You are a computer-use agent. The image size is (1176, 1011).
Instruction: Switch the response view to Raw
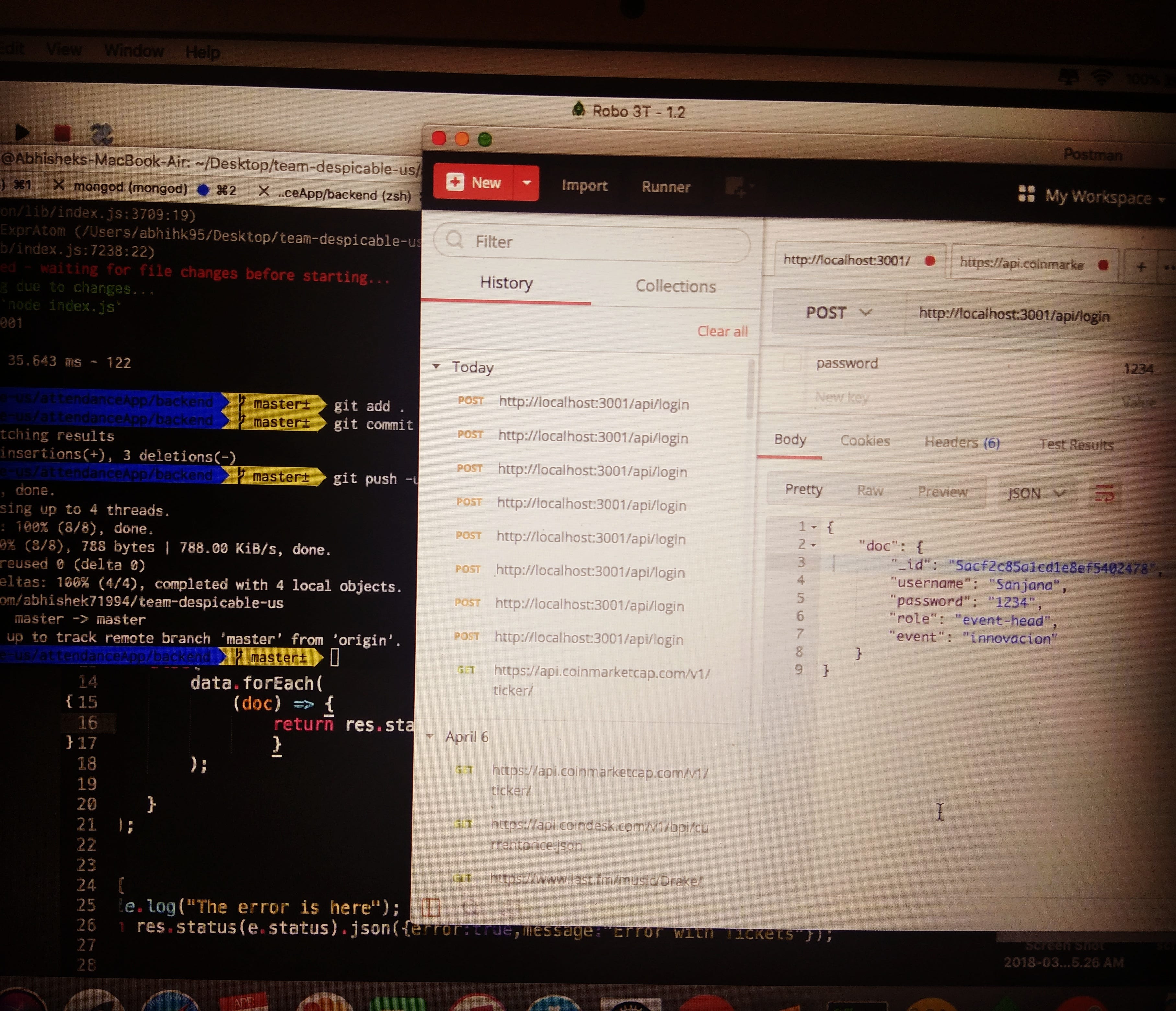click(x=870, y=491)
